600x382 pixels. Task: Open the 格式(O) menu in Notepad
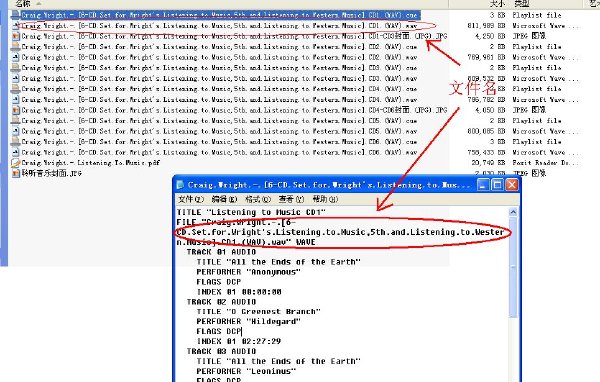(258, 199)
